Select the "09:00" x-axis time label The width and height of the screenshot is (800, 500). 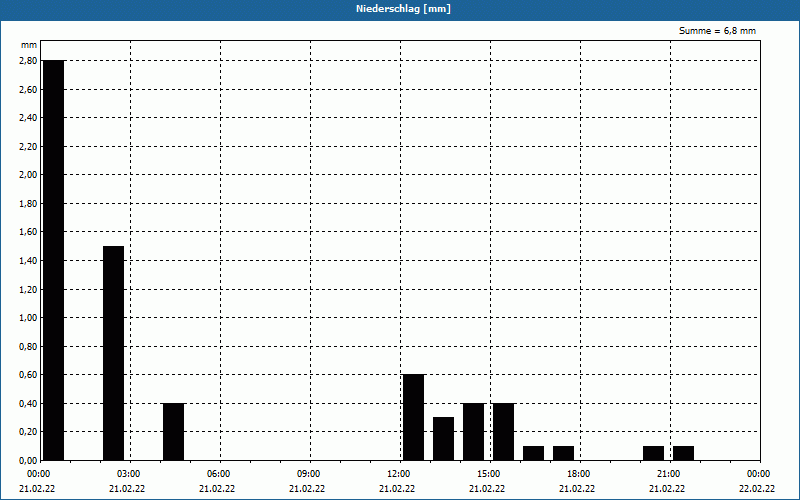[x=310, y=474]
